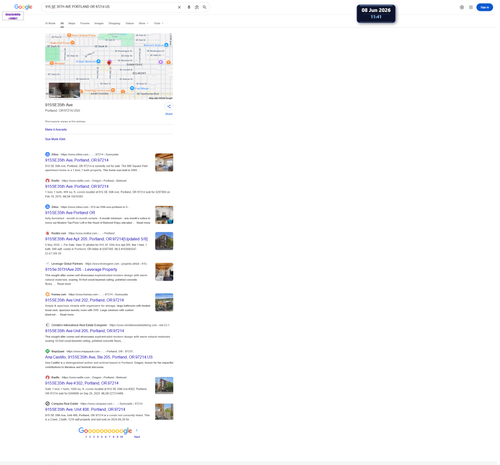Expand the More dropdown
This screenshot has height=465, width=500.
143,23
